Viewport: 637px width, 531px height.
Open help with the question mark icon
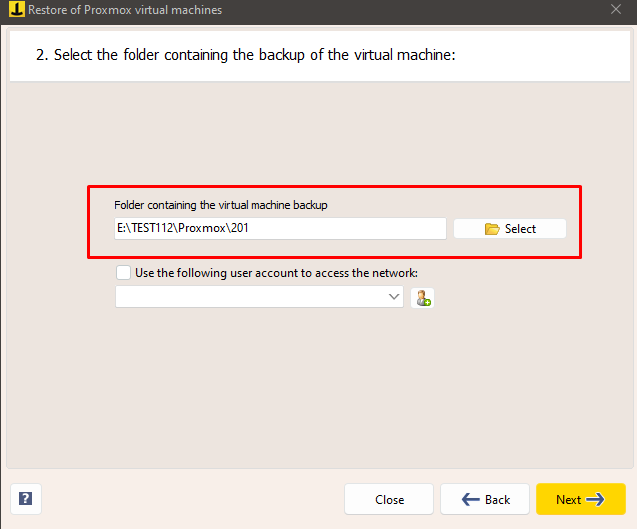coord(25,499)
